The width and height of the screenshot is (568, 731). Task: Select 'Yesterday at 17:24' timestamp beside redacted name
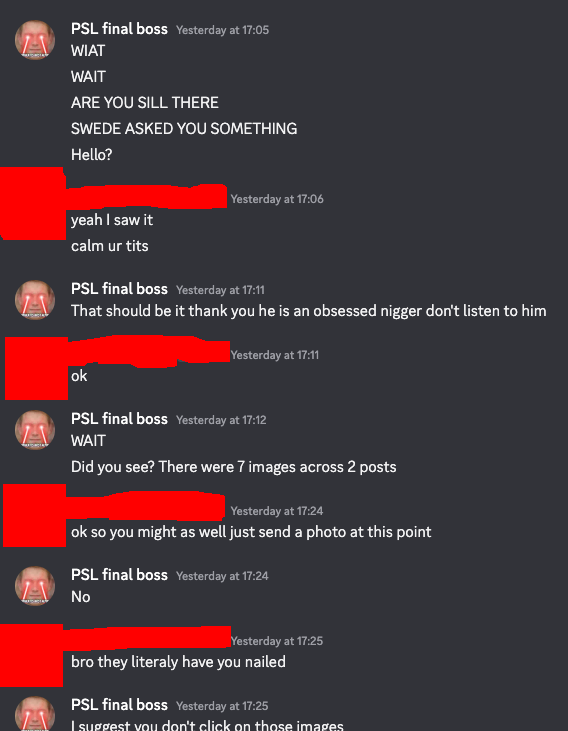coord(277,511)
